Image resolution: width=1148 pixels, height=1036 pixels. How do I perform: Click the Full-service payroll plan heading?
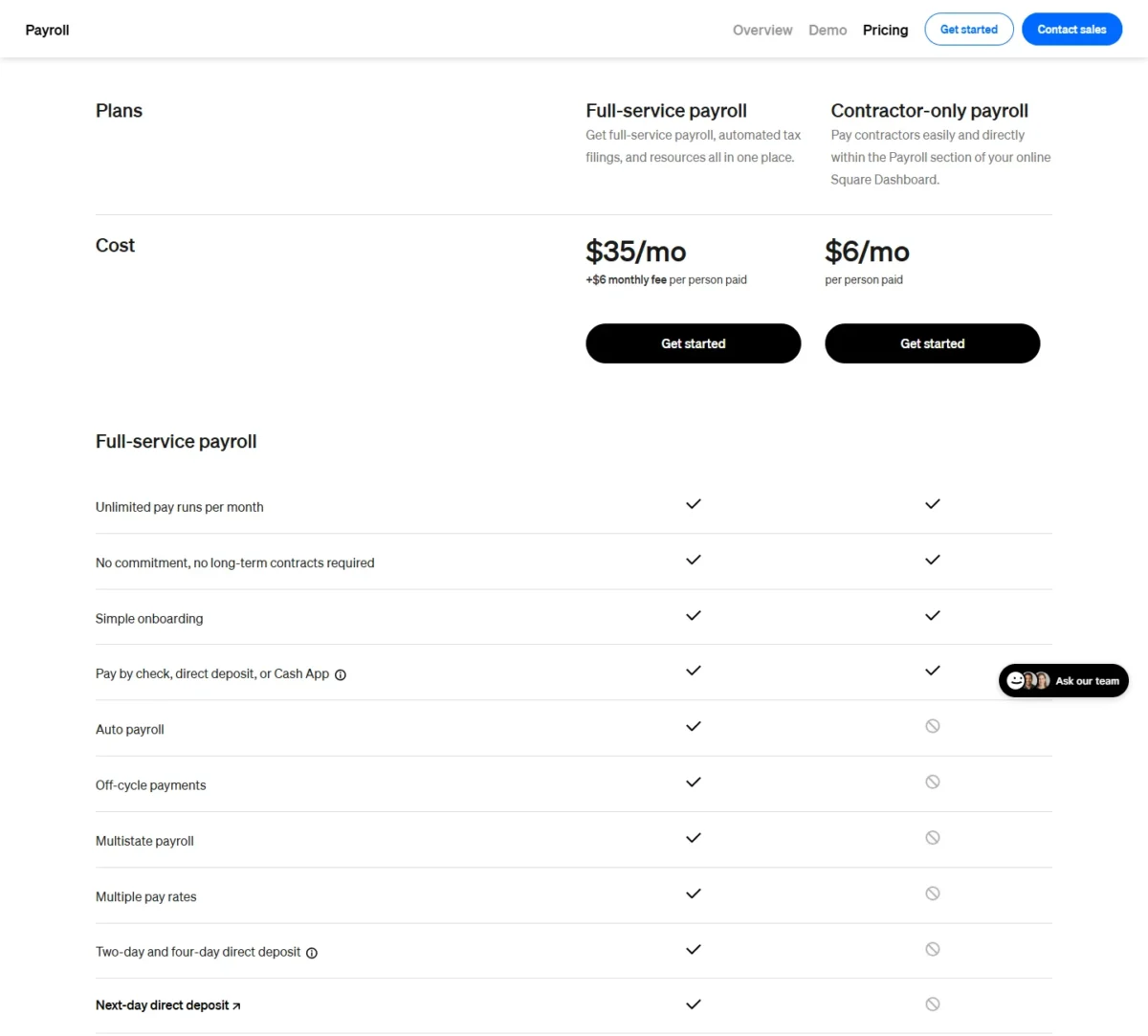point(667,111)
